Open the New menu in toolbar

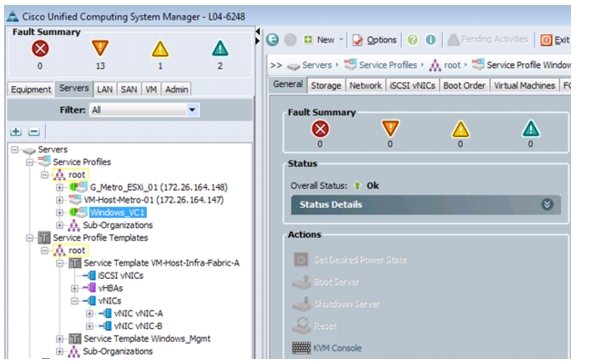pyautogui.click(x=323, y=40)
